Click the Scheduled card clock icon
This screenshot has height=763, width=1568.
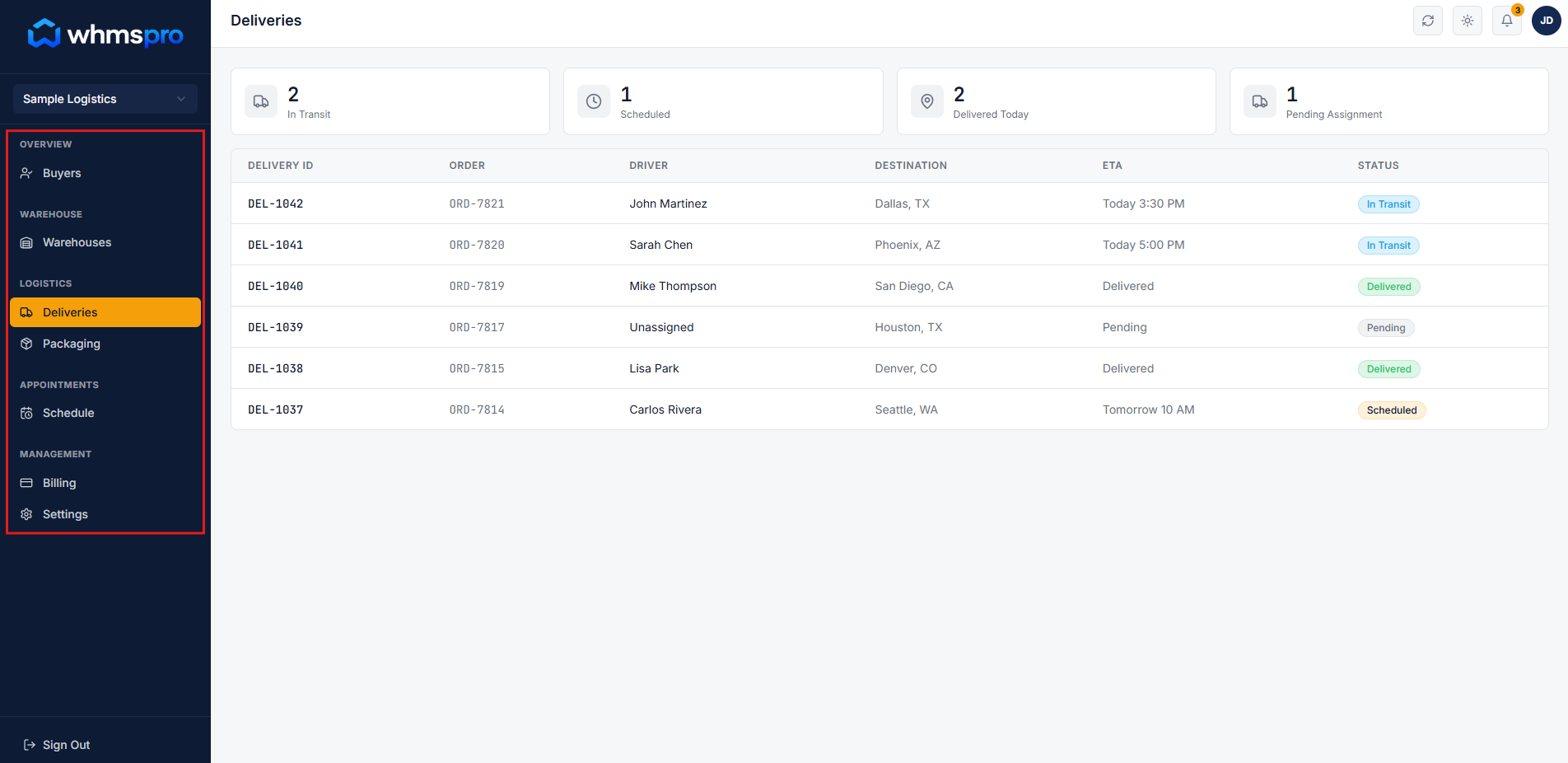(594, 101)
